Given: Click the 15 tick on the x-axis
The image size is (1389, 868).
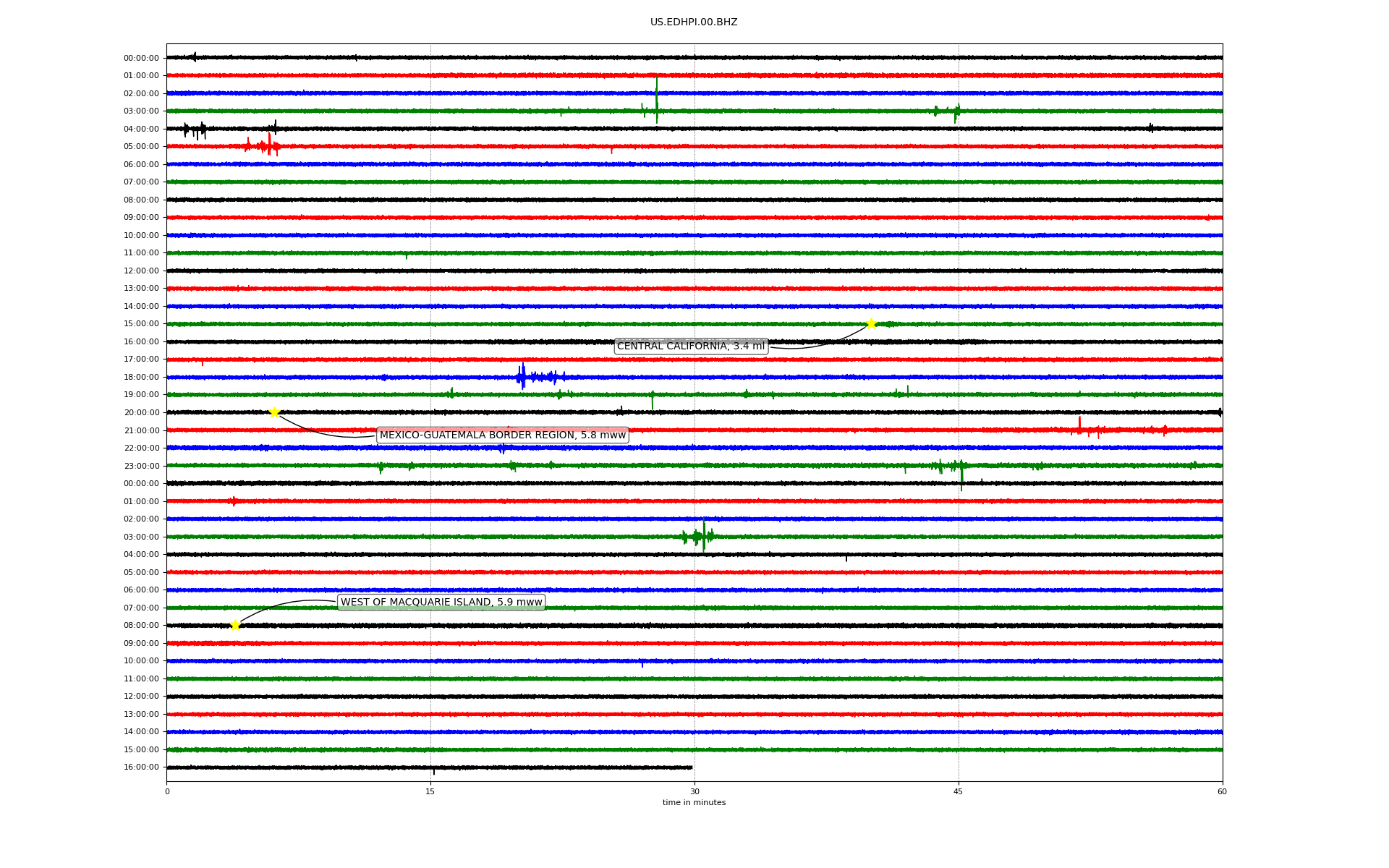Looking at the screenshot, I should (x=430, y=791).
